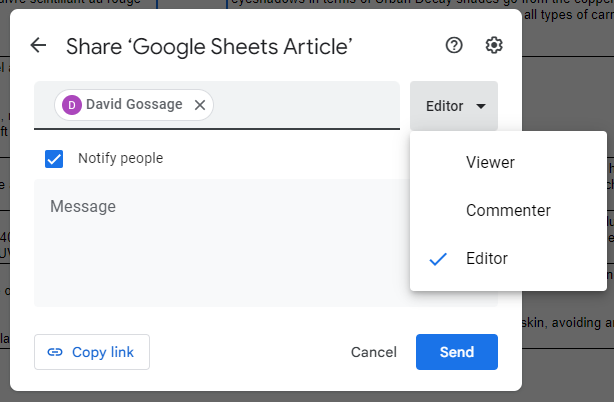Click David Gossage's purple avatar
614x402 pixels.
click(x=72, y=105)
